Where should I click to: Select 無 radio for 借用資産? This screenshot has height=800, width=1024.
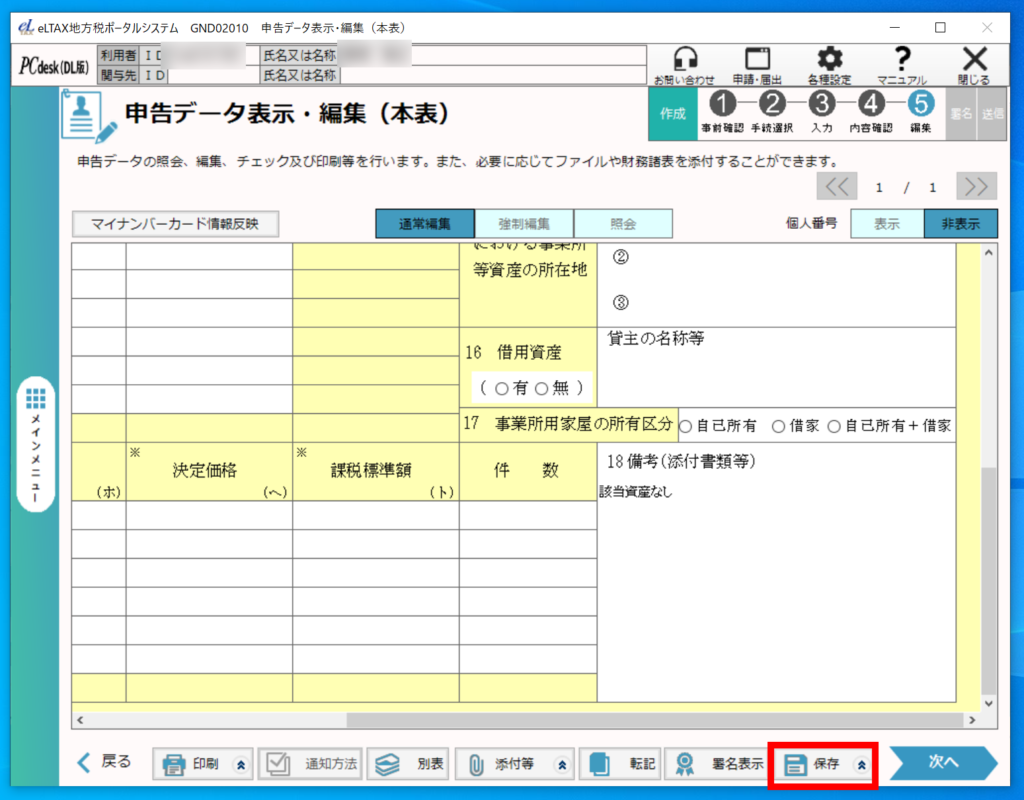[542, 389]
